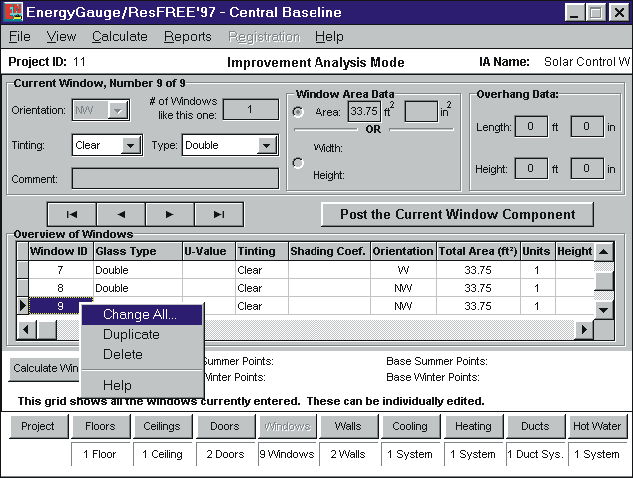Open the Cooling section
The height and width of the screenshot is (478, 633).
pyautogui.click(x=410, y=426)
